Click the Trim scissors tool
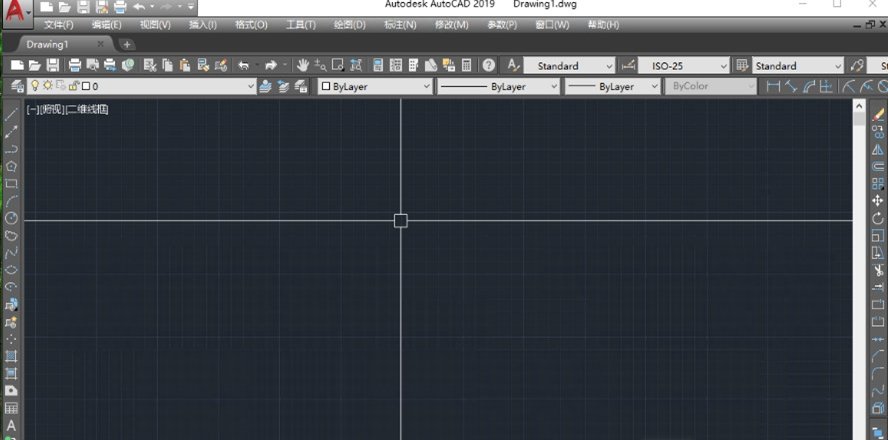Viewport: 888px width, 440px height. pos(878,270)
